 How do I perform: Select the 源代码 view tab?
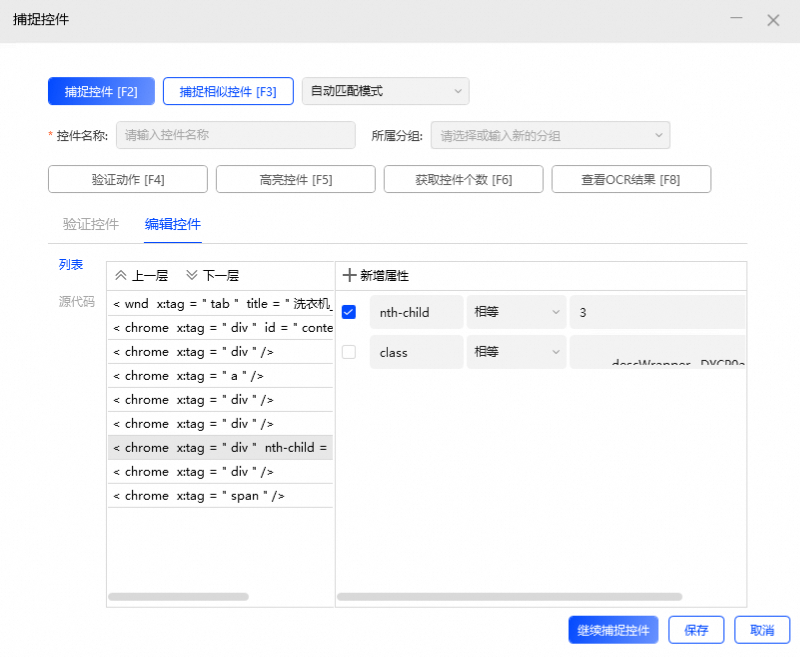[77, 301]
